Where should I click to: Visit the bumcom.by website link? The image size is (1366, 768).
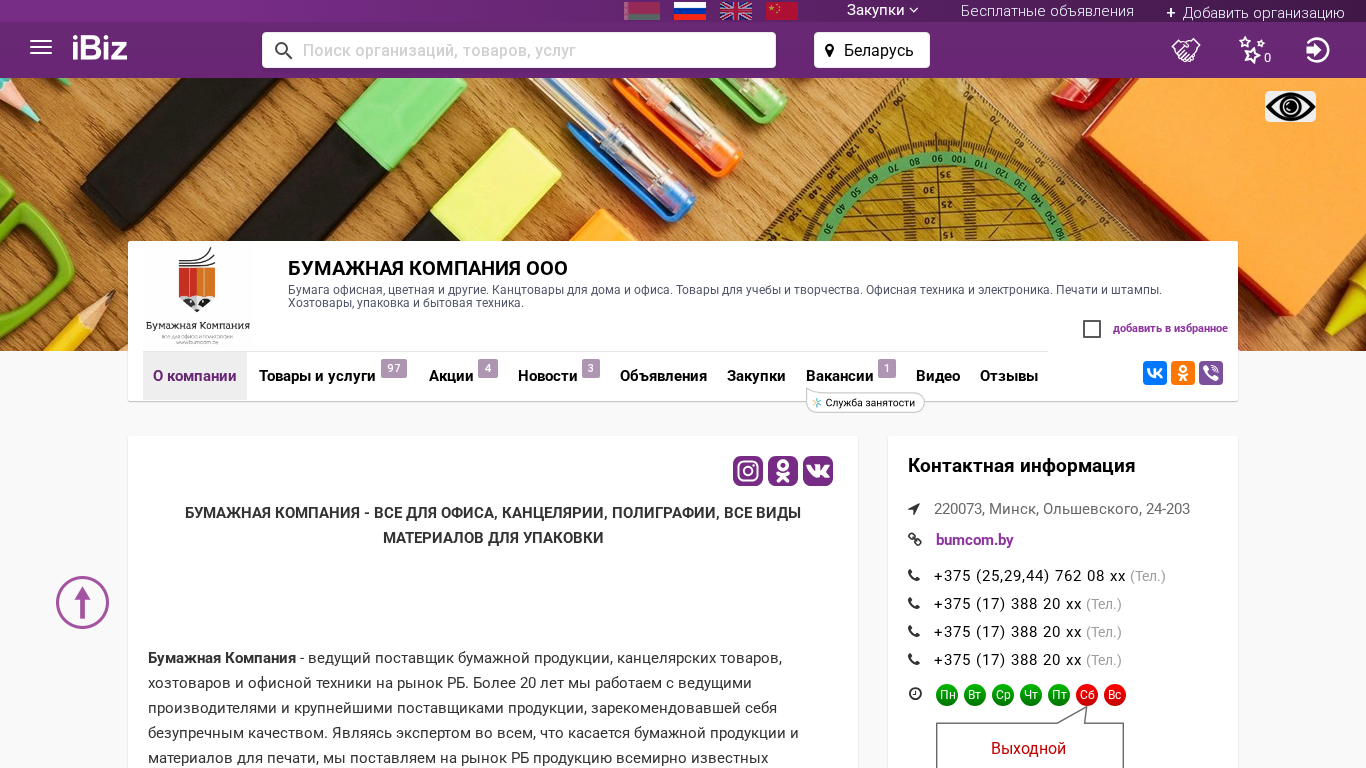click(x=975, y=540)
